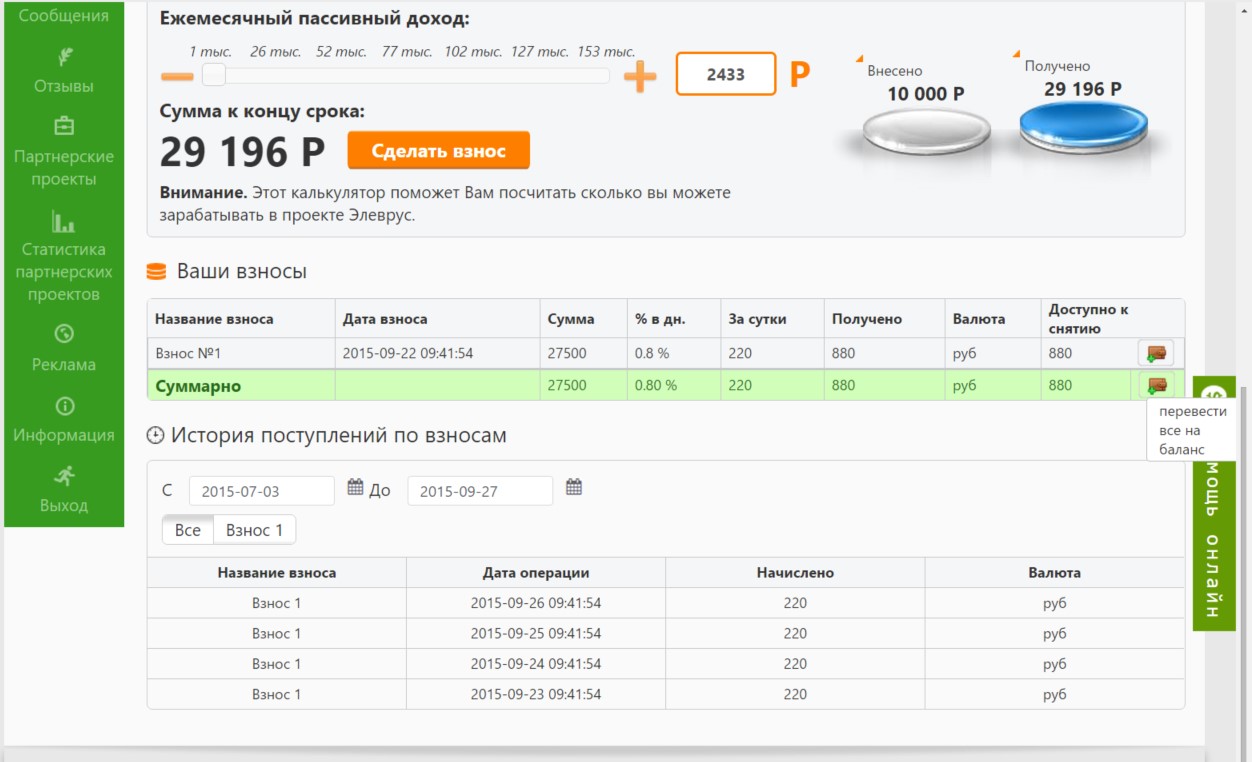Decrease income with the minus icon
This screenshot has width=1252, height=762.
pyautogui.click(x=177, y=76)
